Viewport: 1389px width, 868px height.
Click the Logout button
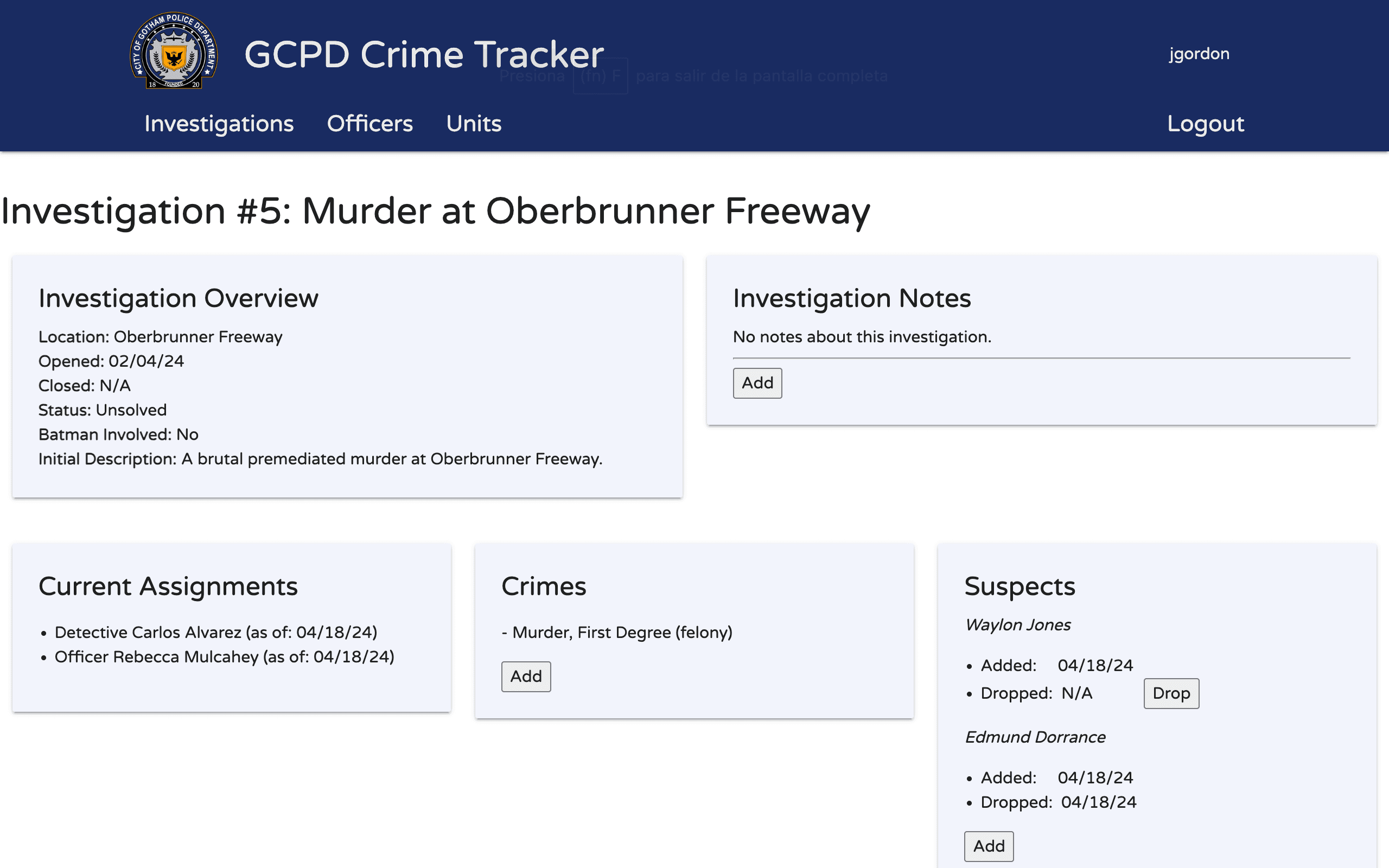(x=1205, y=123)
